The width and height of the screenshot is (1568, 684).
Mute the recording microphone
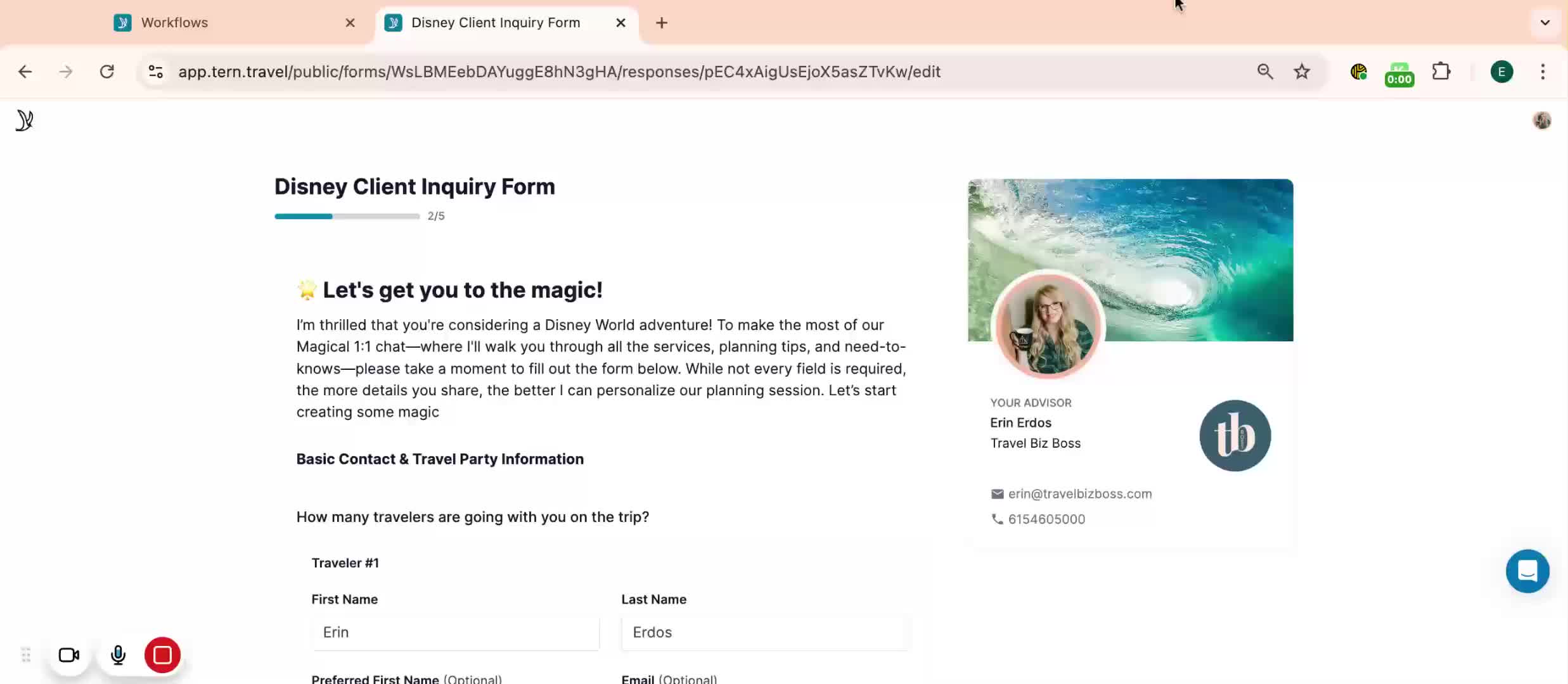[x=118, y=655]
